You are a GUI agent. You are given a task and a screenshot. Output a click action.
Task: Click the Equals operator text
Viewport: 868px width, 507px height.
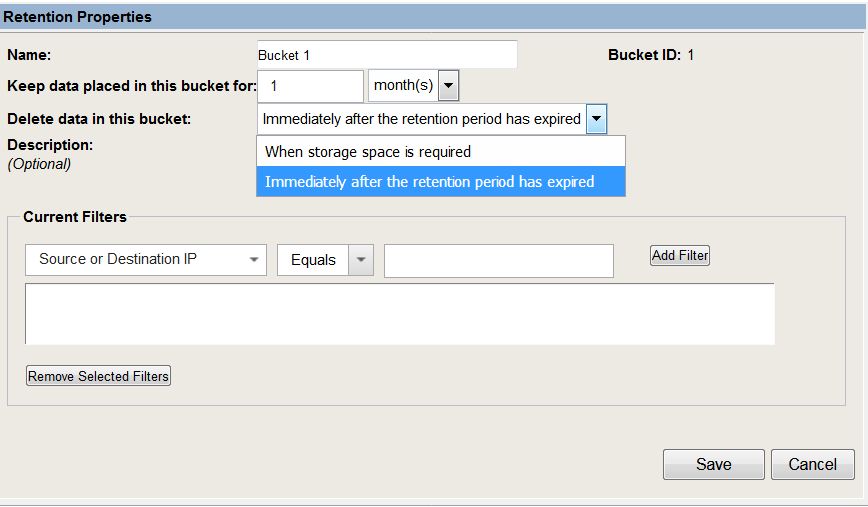[x=313, y=260]
